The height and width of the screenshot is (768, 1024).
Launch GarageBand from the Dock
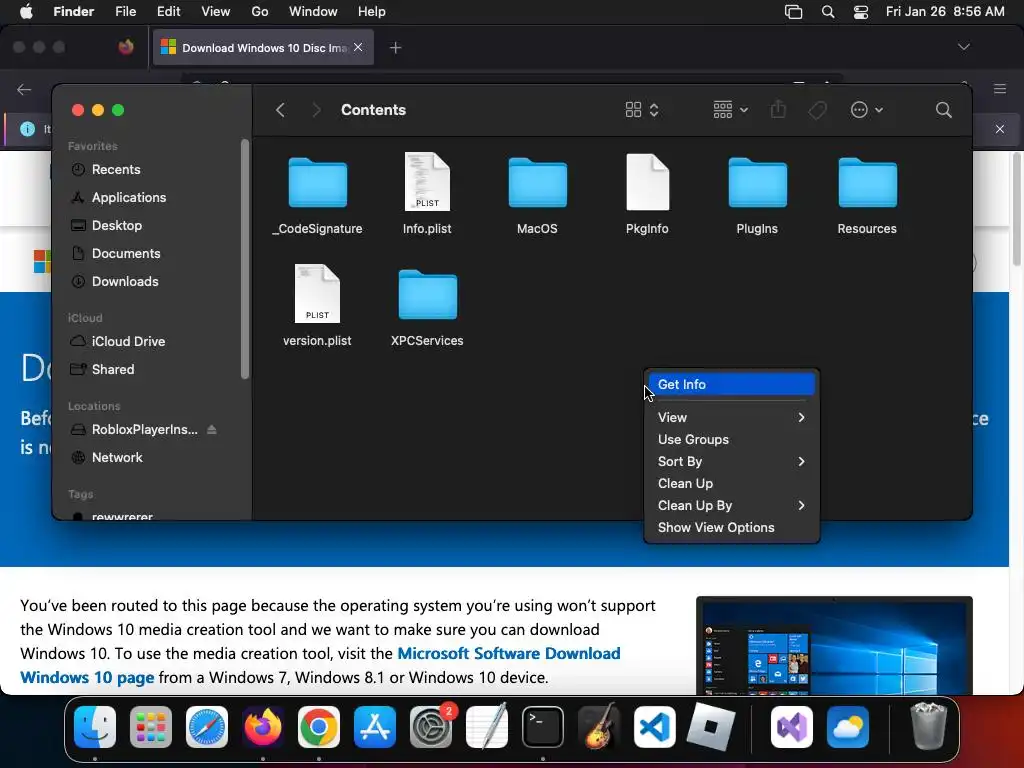(x=599, y=727)
